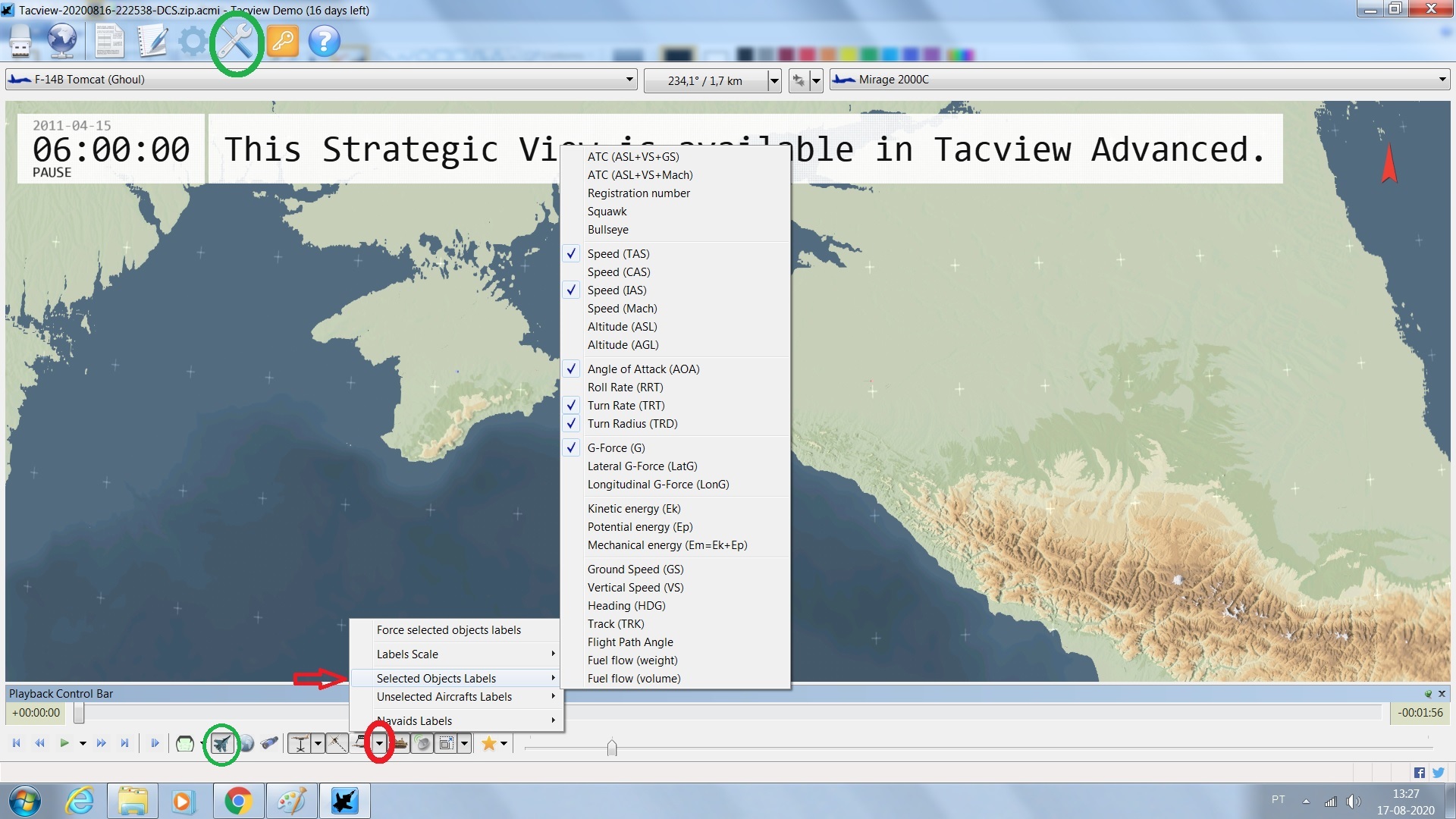1456x819 pixels.
Task: Click the playback timeline slider handle
Action: tap(79, 713)
